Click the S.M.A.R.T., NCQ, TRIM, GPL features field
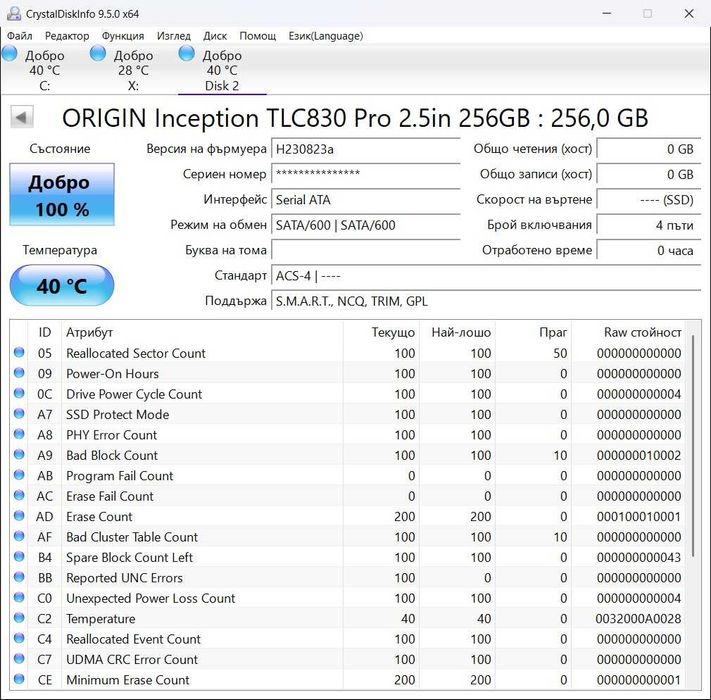This screenshot has width=711, height=700. coord(486,301)
